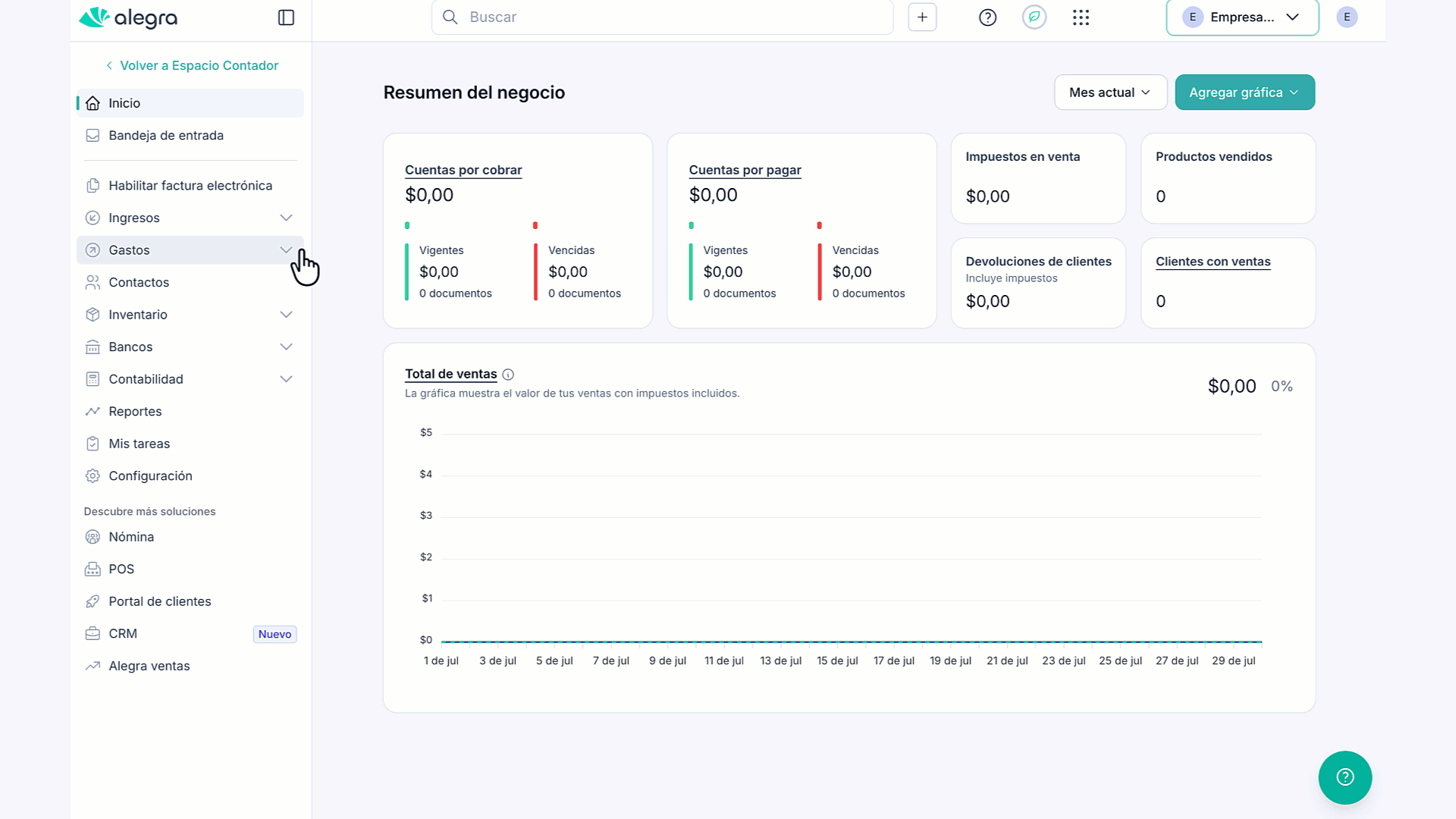Expand the Contabilidad menu
Viewport: 1456px width, 819px height.
pos(190,379)
